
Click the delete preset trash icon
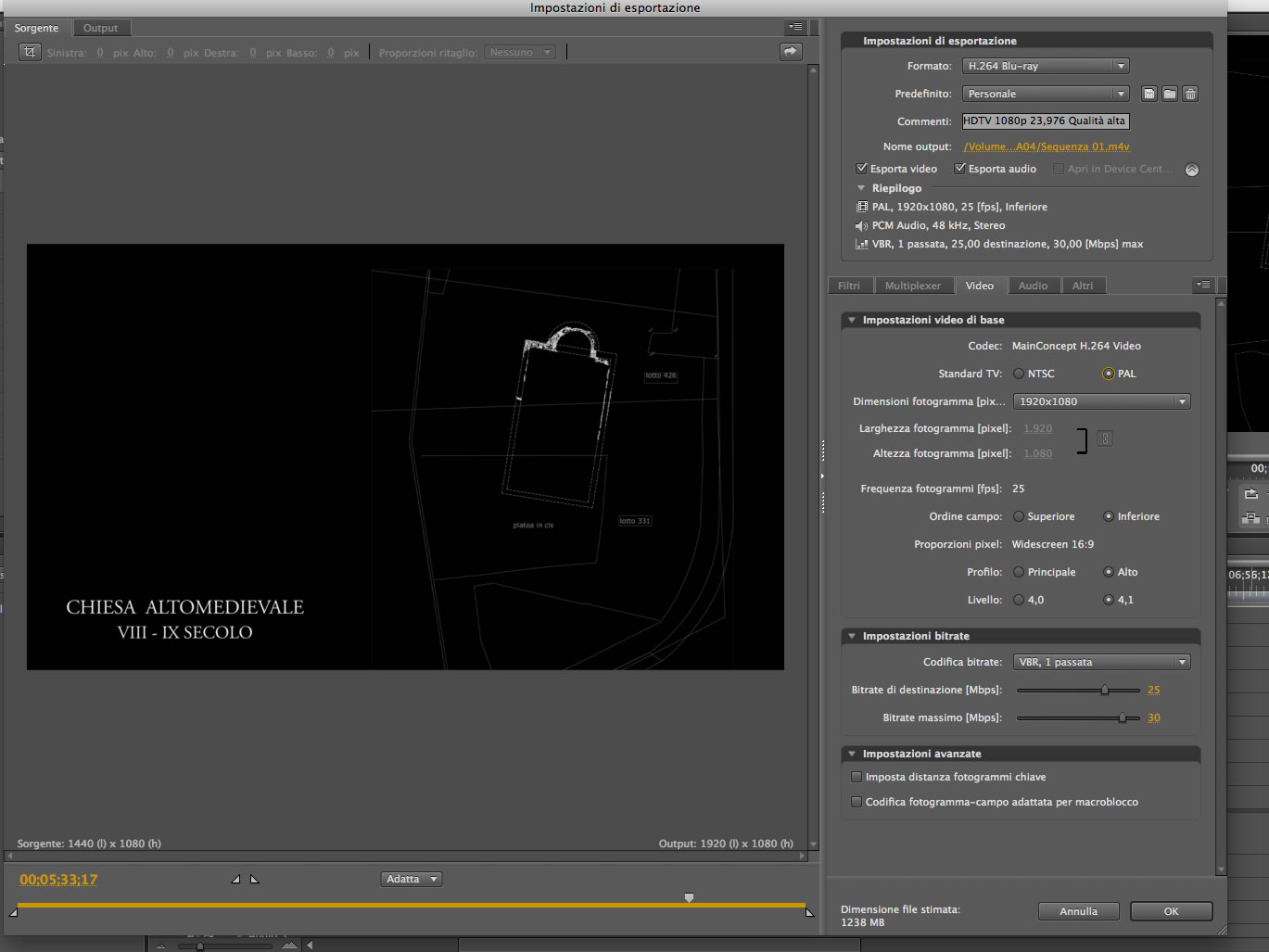tap(1191, 94)
